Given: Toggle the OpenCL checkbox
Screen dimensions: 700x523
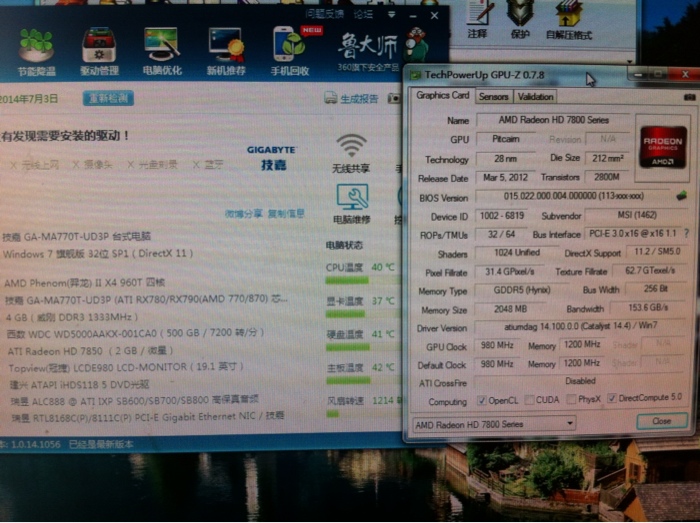Looking at the screenshot, I should (x=481, y=400).
